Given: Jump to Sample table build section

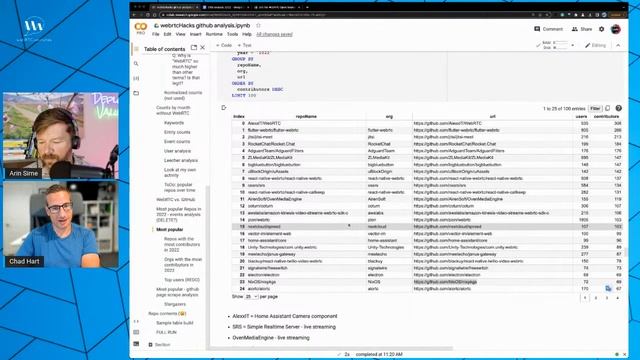Looking at the screenshot, I should pos(175,323).
